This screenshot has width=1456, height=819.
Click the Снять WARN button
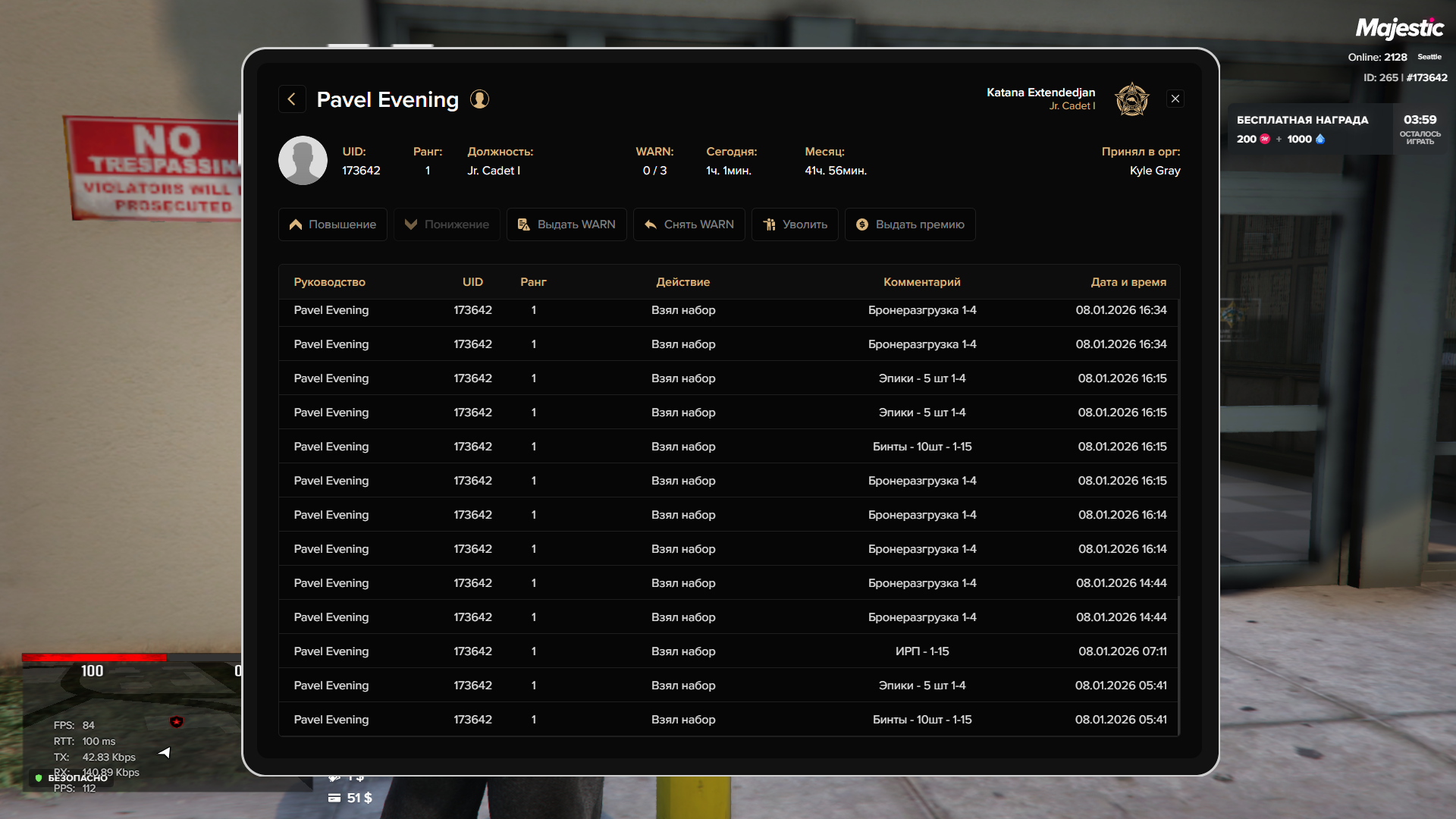pyautogui.click(x=689, y=224)
